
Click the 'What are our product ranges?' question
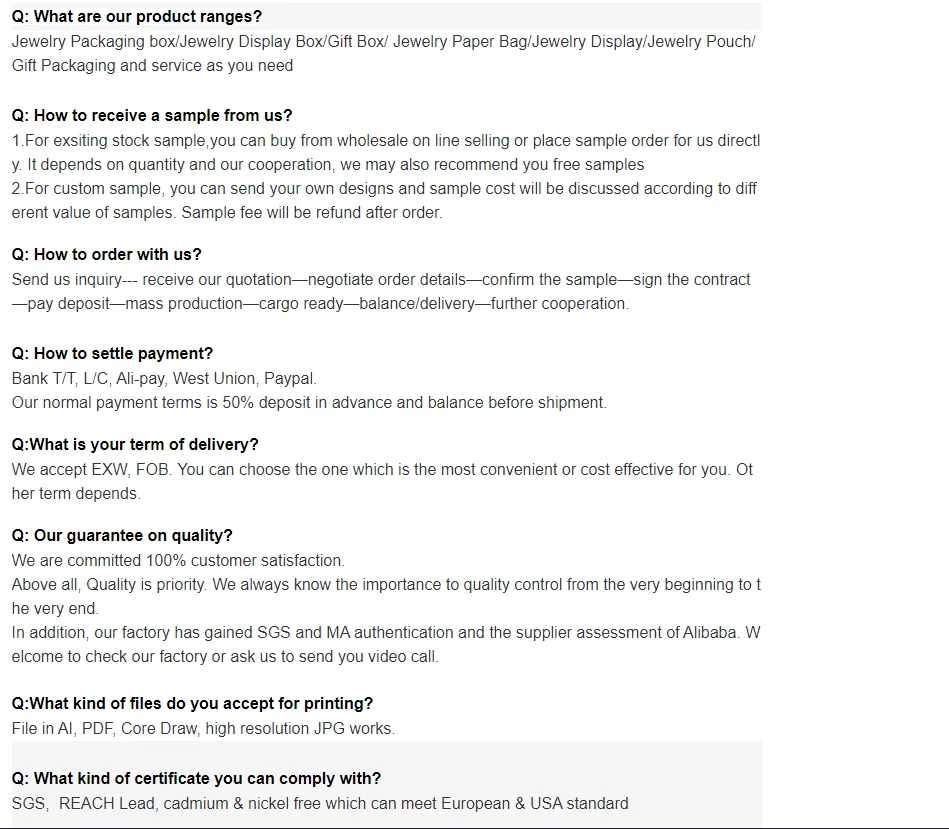[137, 17]
